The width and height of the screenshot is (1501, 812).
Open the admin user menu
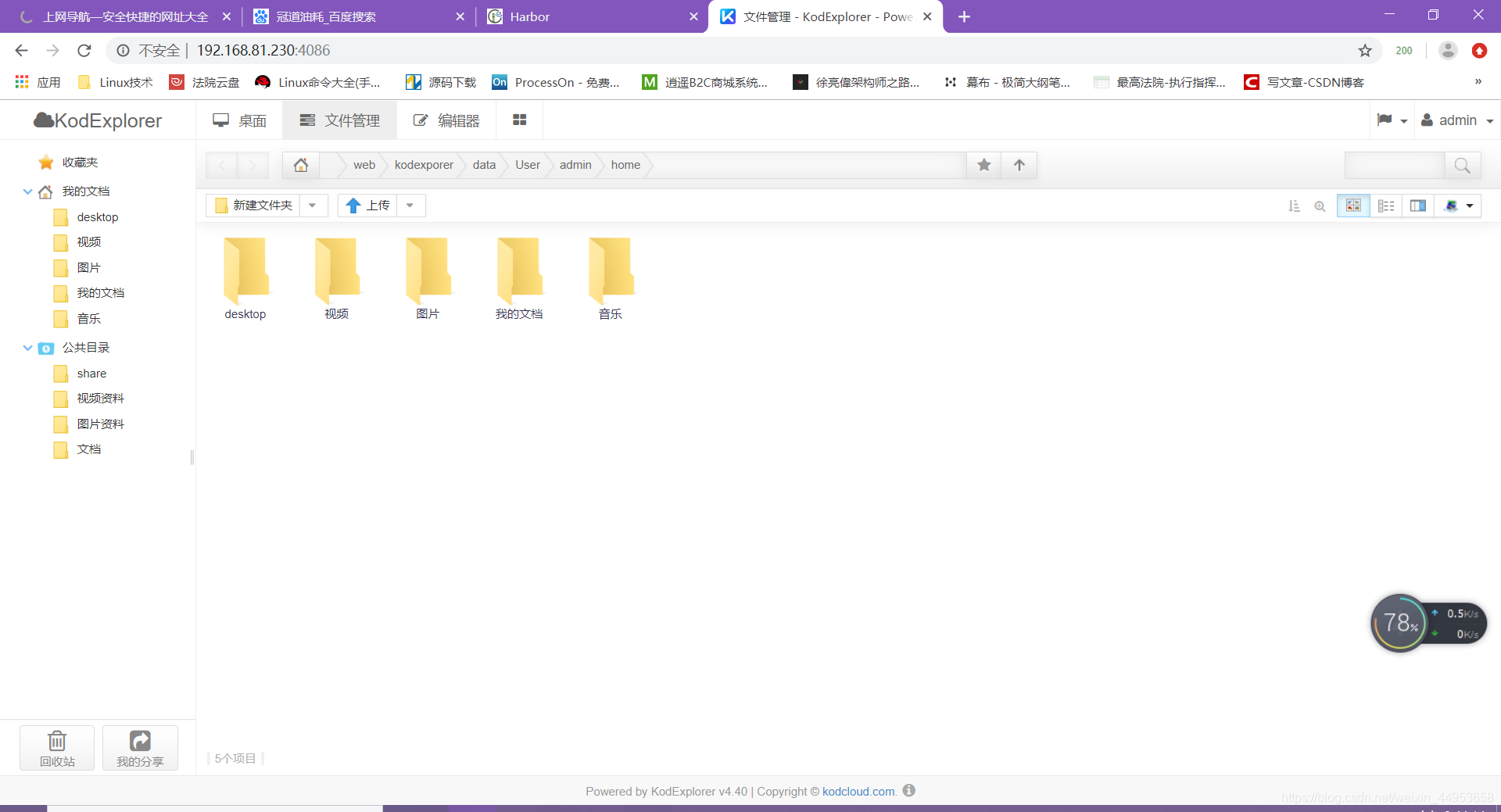point(1457,120)
